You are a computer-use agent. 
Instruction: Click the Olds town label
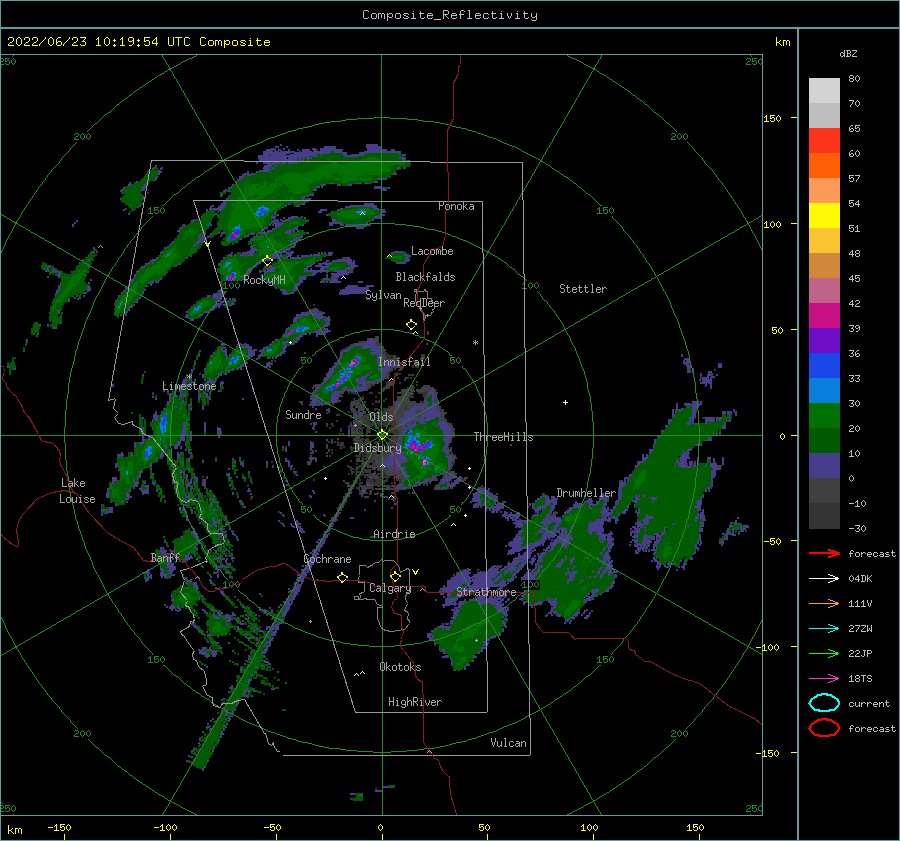click(x=381, y=417)
